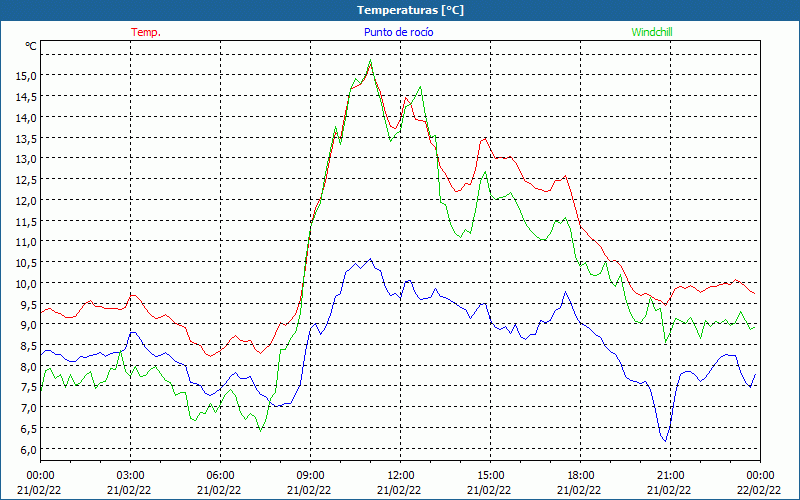Click the 12,0 y-axis value
The width and height of the screenshot is (800, 500).
[26, 201]
